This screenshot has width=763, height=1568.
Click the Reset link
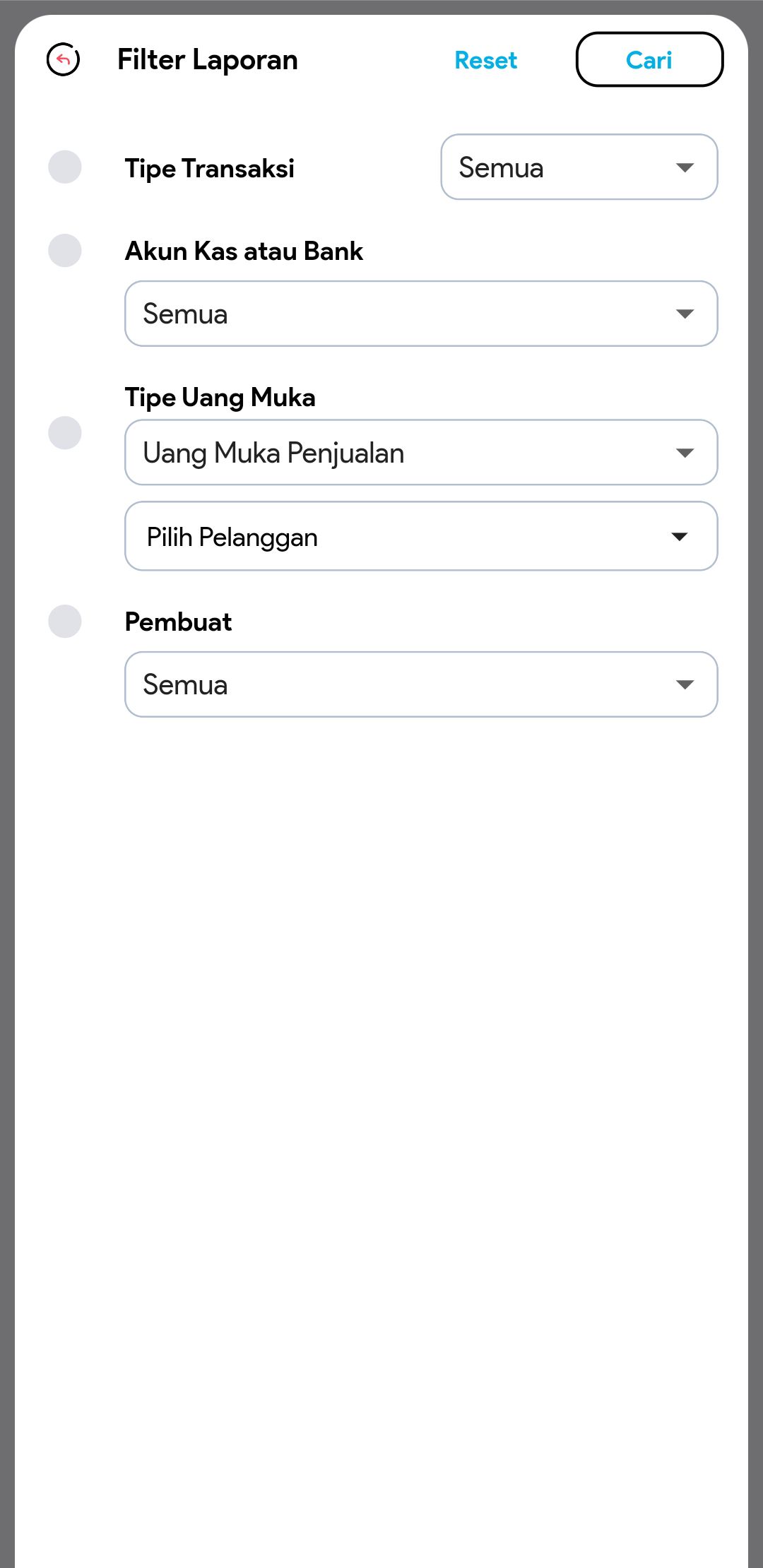click(485, 61)
